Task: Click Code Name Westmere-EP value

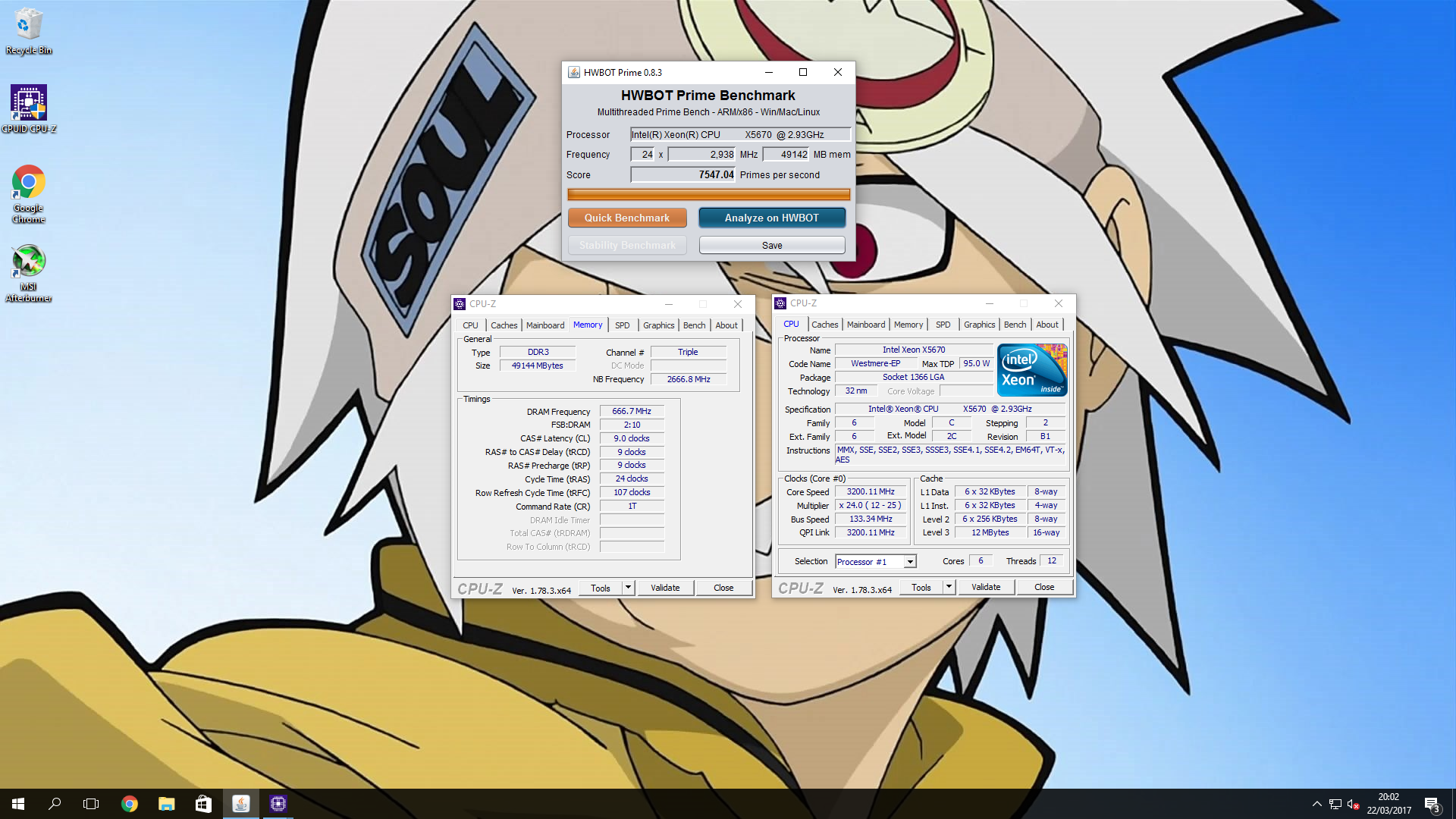Action: click(x=876, y=363)
